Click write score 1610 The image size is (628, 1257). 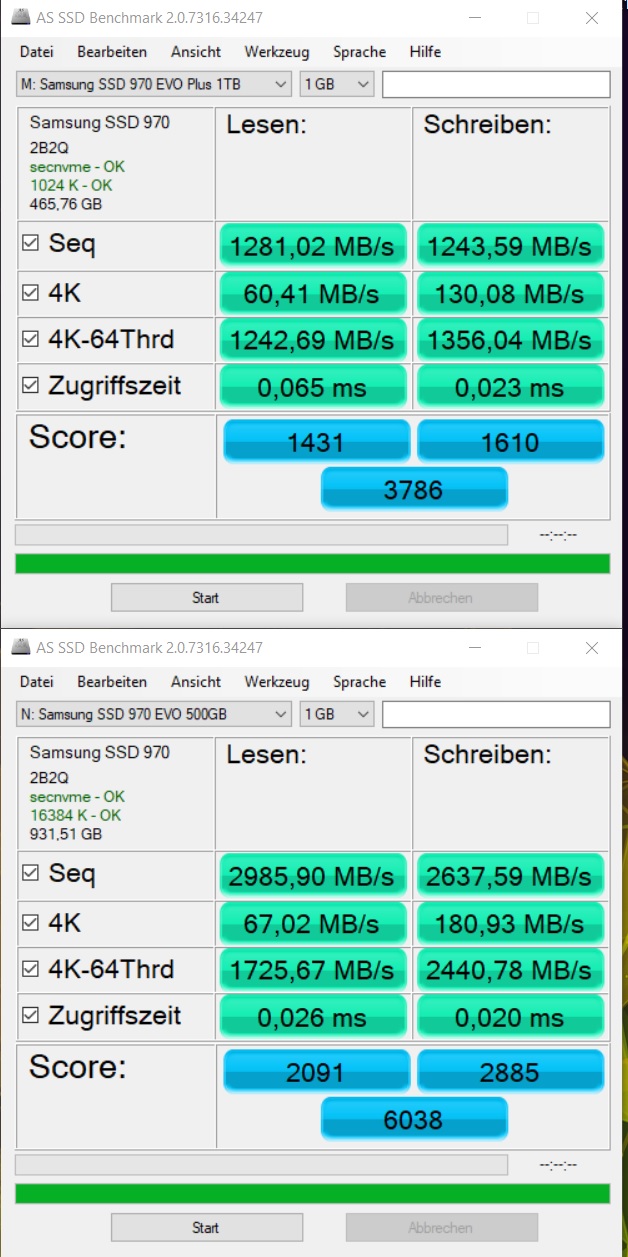(x=510, y=441)
